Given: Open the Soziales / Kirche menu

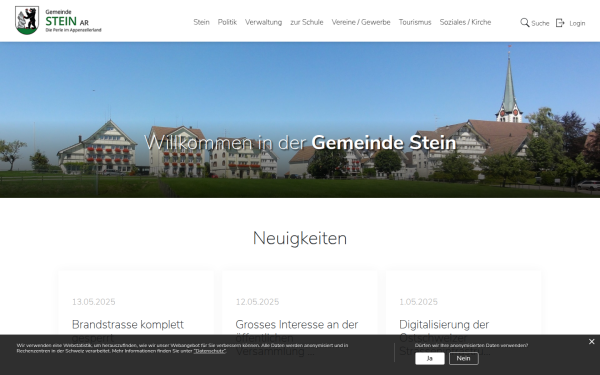Looking at the screenshot, I should pyautogui.click(x=465, y=22).
